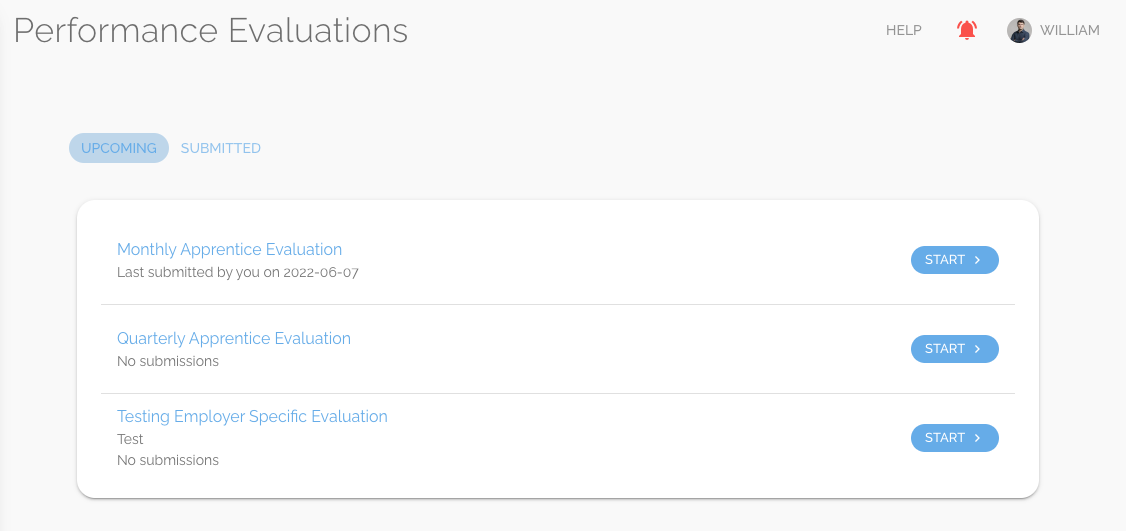The height and width of the screenshot is (531, 1126).
Task: Click the 'Test' description under Testing Employer
Action: click(130, 439)
